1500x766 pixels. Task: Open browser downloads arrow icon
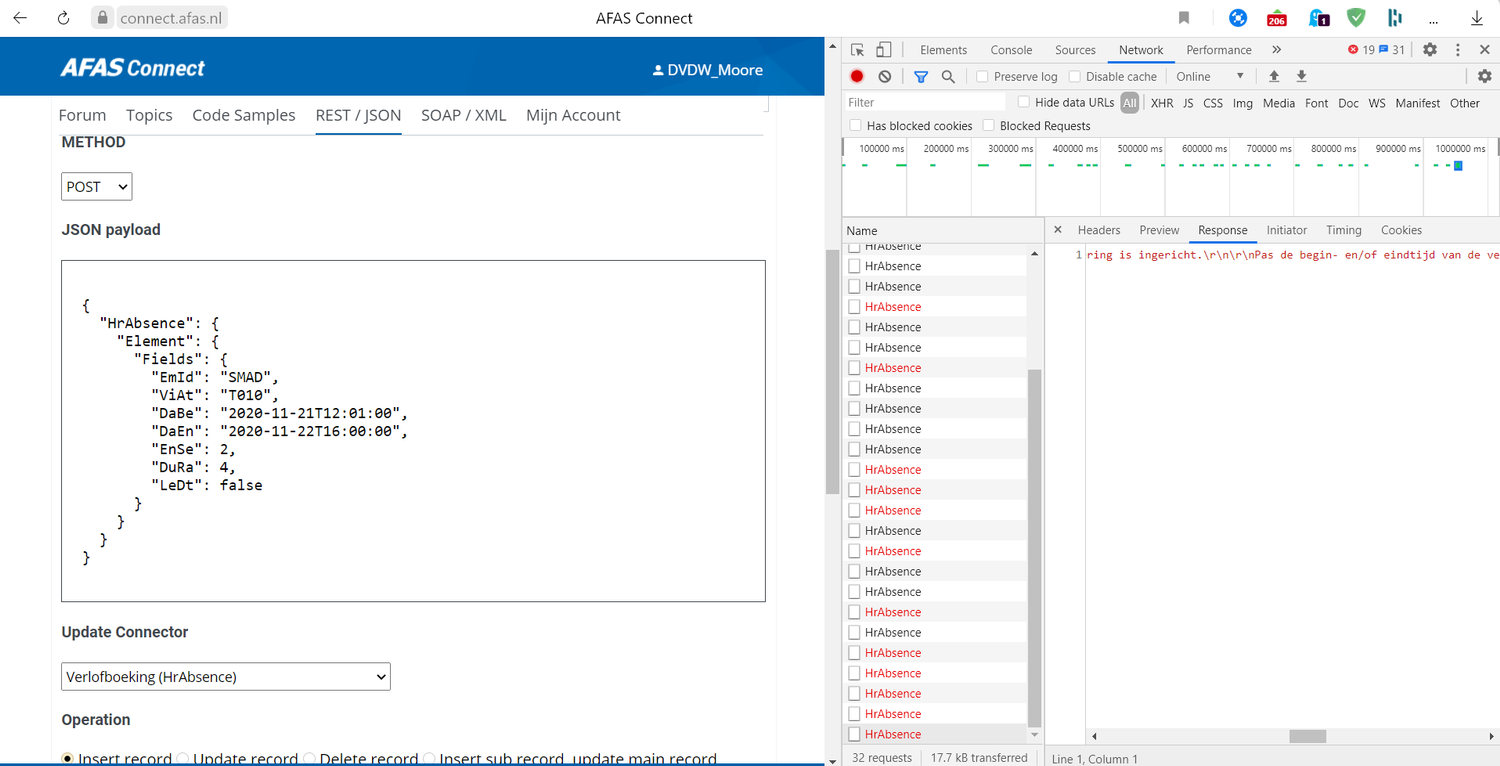[x=1477, y=18]
